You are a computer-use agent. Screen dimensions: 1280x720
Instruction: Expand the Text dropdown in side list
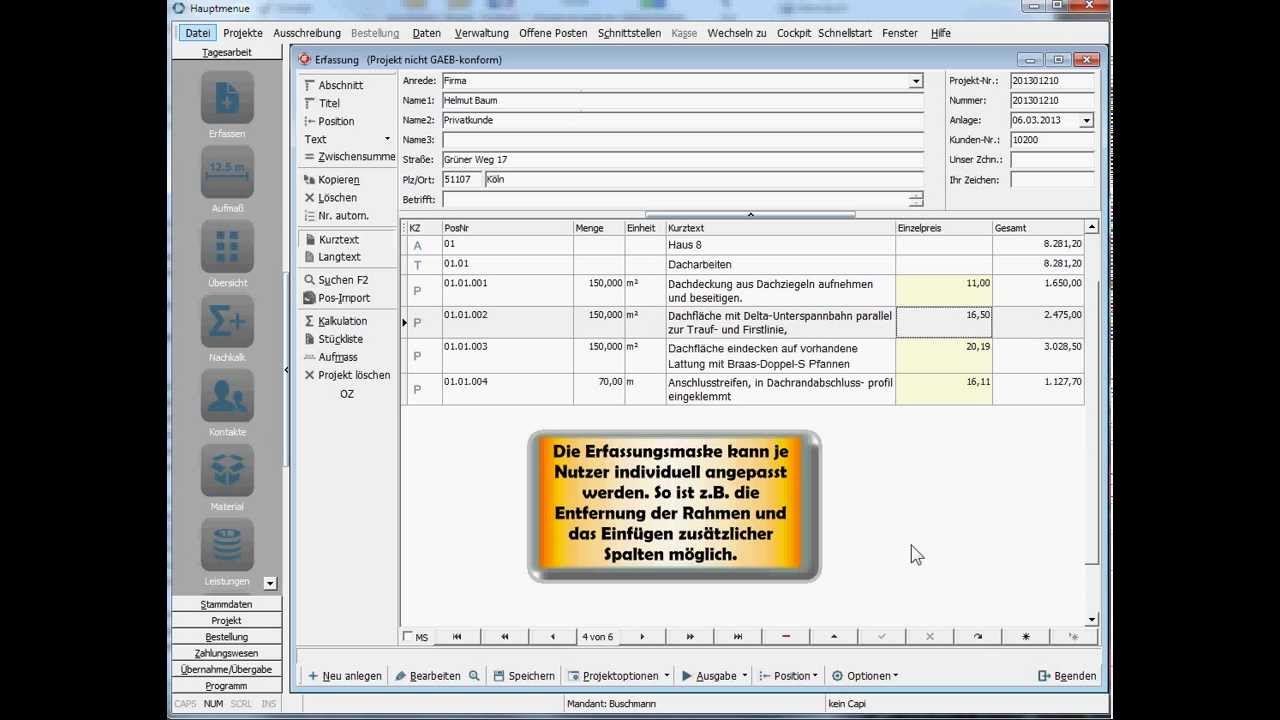click(387, 139)
